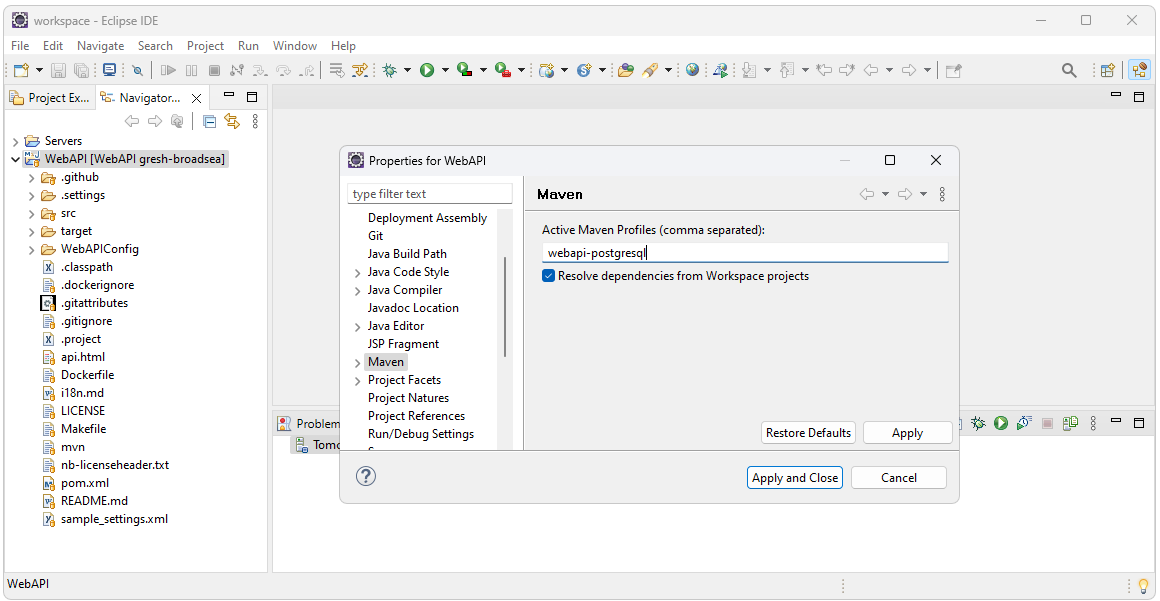Click the Servers view green Start icon
1160x601 pixels.
coord(1001,423)
